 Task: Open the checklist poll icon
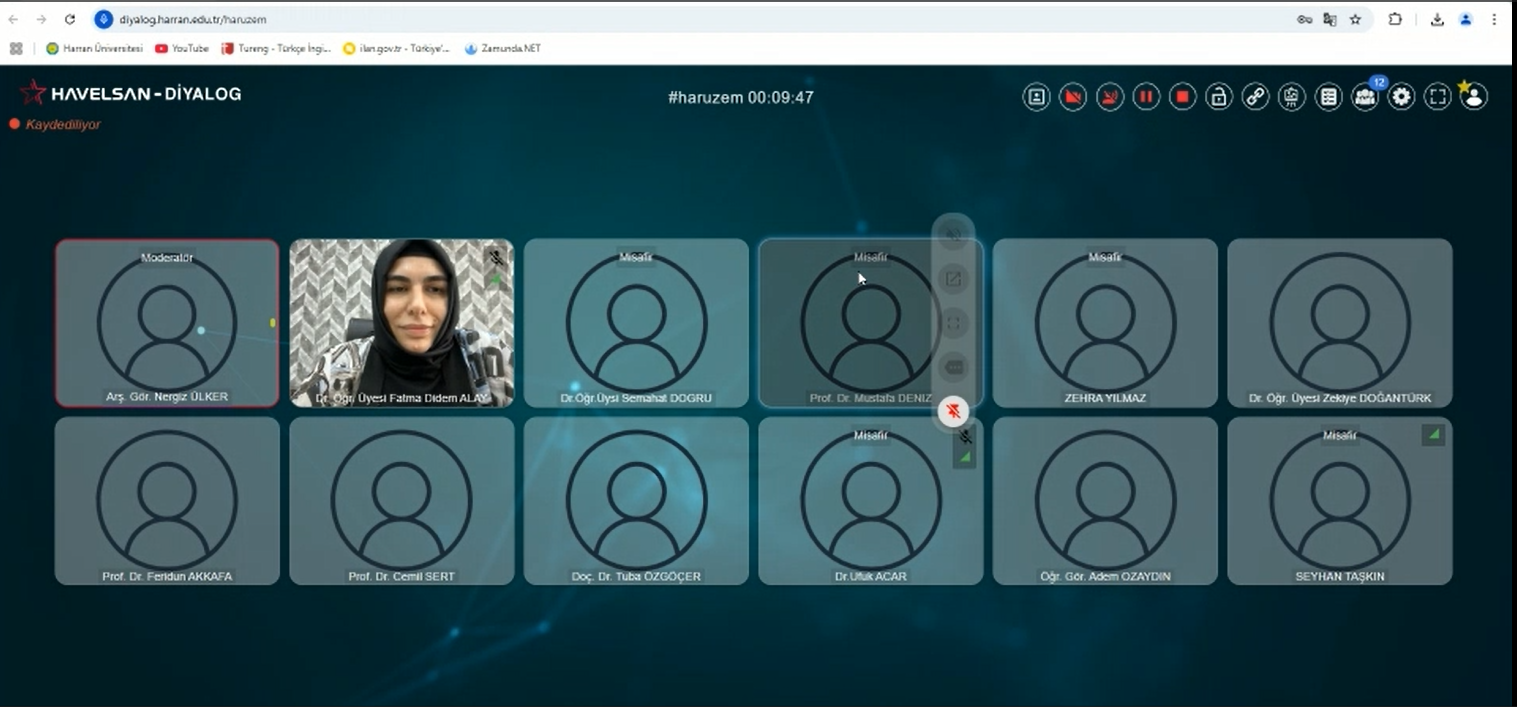point(1328,97)
